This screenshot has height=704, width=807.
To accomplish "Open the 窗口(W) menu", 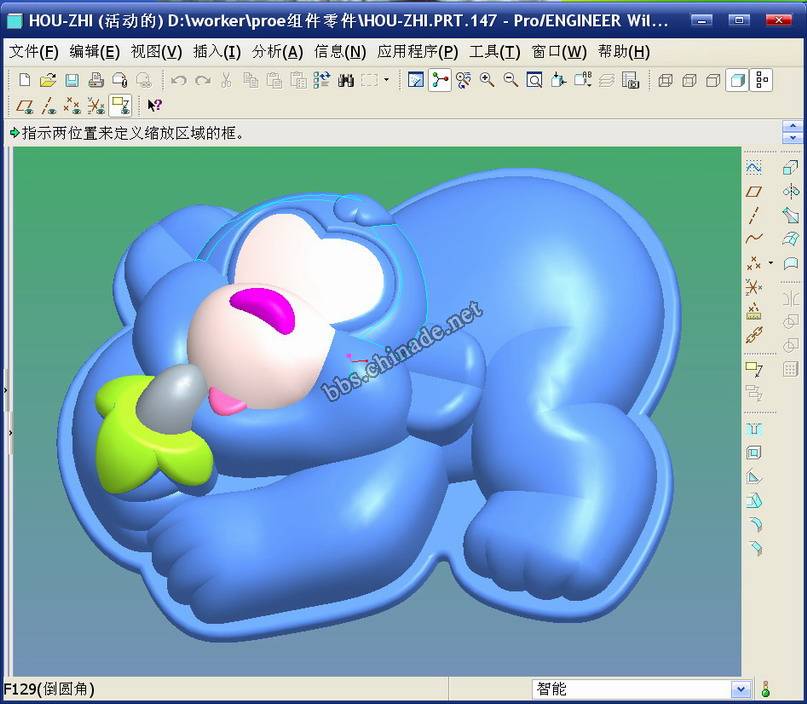I will 559,51.
